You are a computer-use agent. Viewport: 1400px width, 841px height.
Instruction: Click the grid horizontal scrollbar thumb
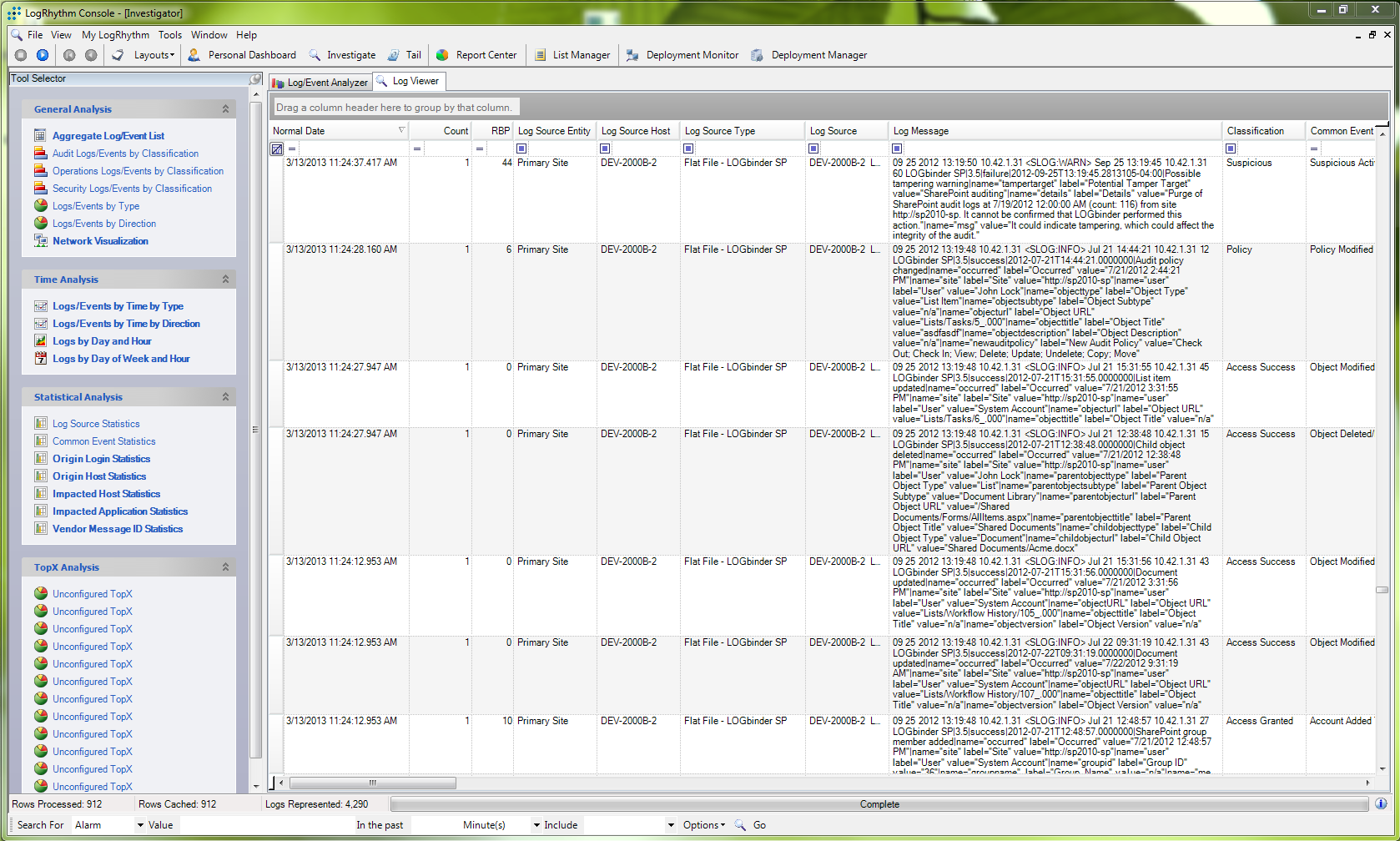(372, 783)
